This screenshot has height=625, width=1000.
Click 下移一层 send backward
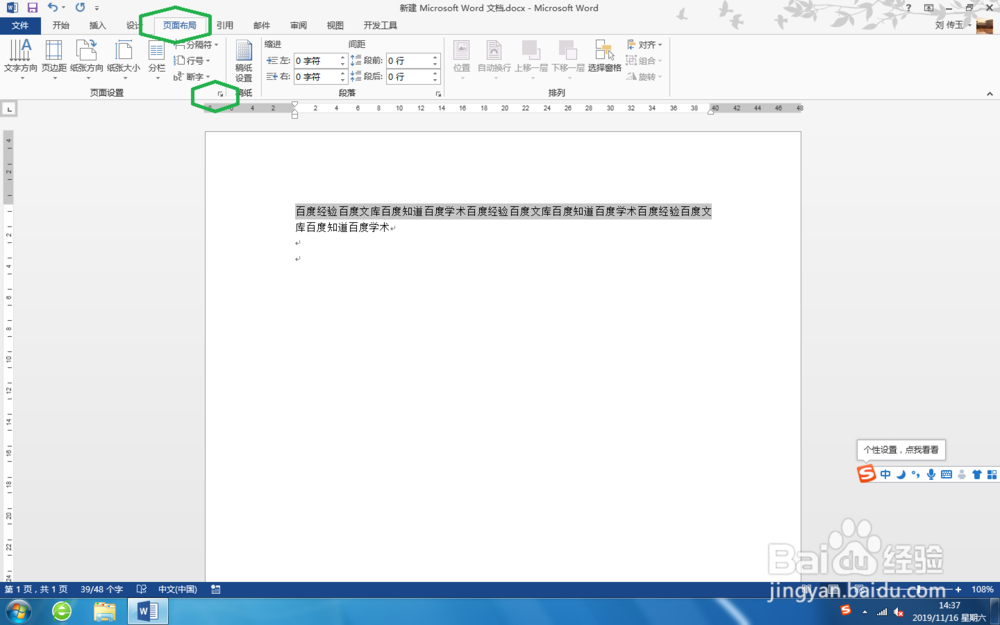[x=568, y=59]
